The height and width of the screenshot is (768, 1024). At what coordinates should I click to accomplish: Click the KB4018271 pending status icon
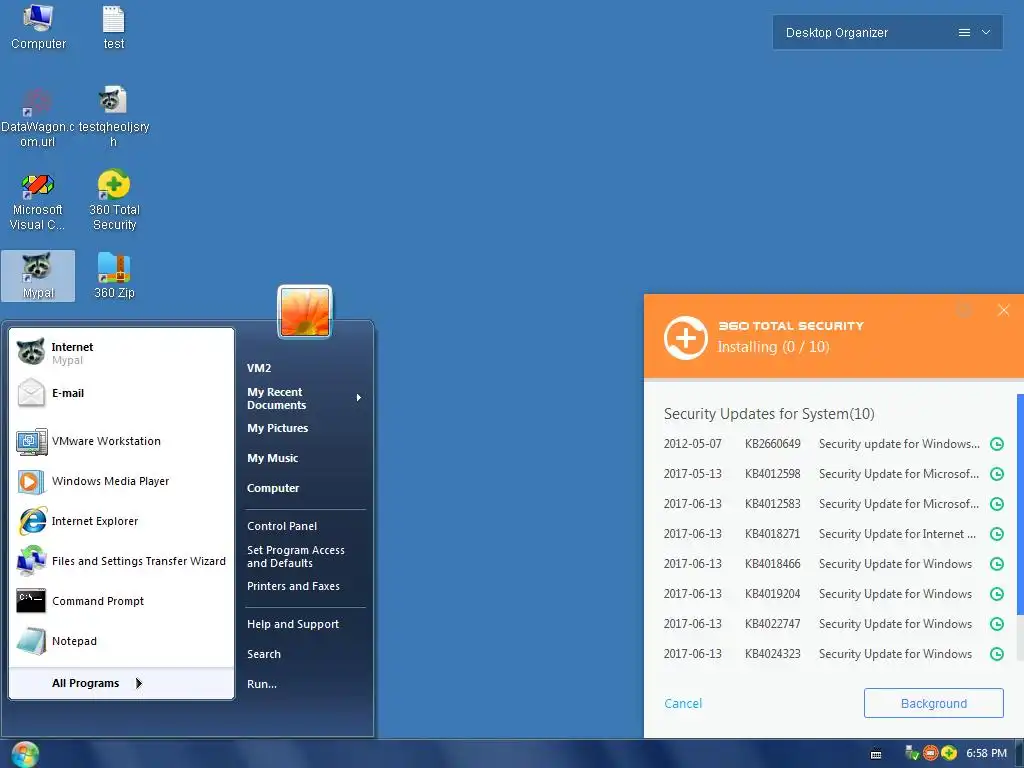[x=997, y=534]
